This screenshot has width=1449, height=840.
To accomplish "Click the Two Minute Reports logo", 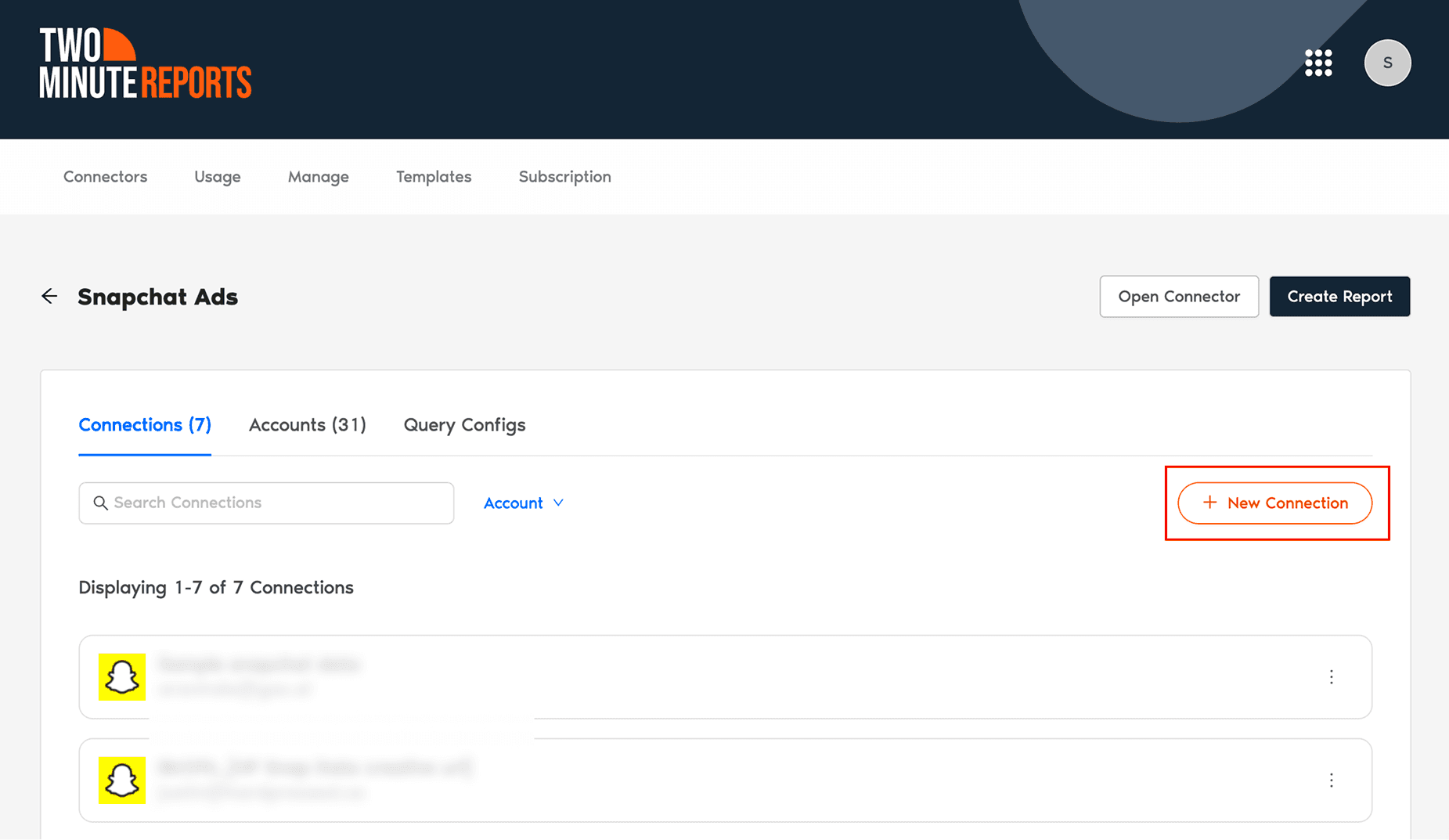I will [145, 63].
